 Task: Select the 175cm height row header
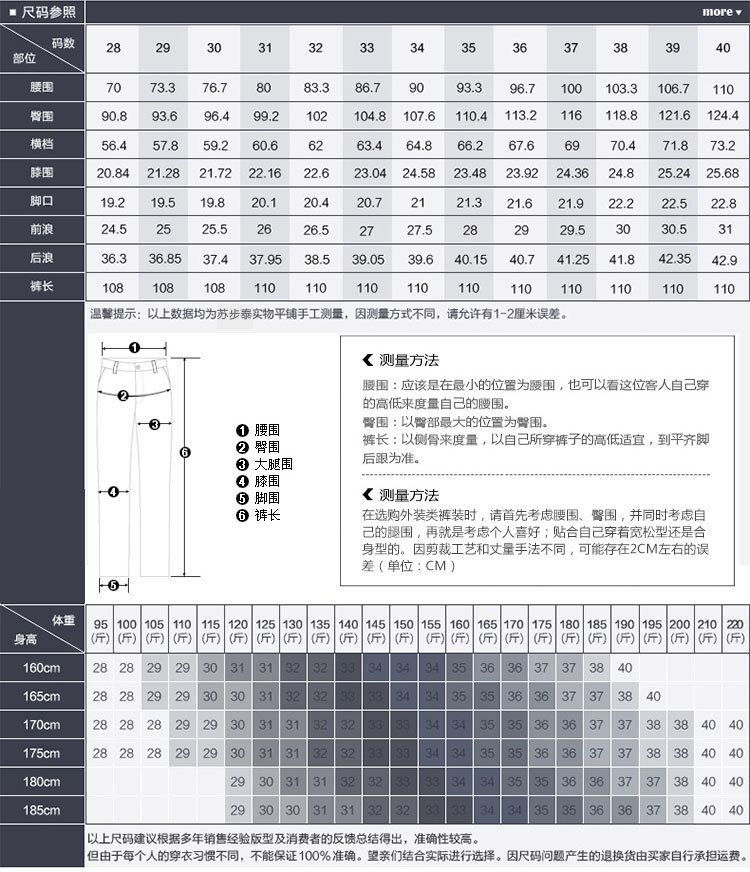click(x=42, y=753)
